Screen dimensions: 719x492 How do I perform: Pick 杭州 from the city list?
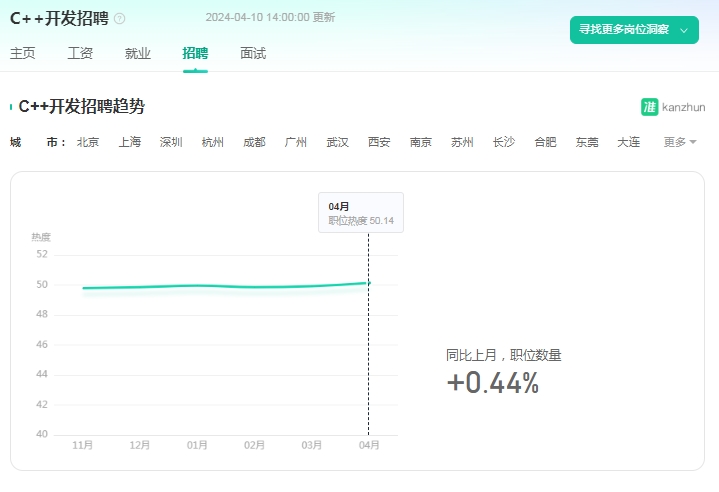click(213, 142)
